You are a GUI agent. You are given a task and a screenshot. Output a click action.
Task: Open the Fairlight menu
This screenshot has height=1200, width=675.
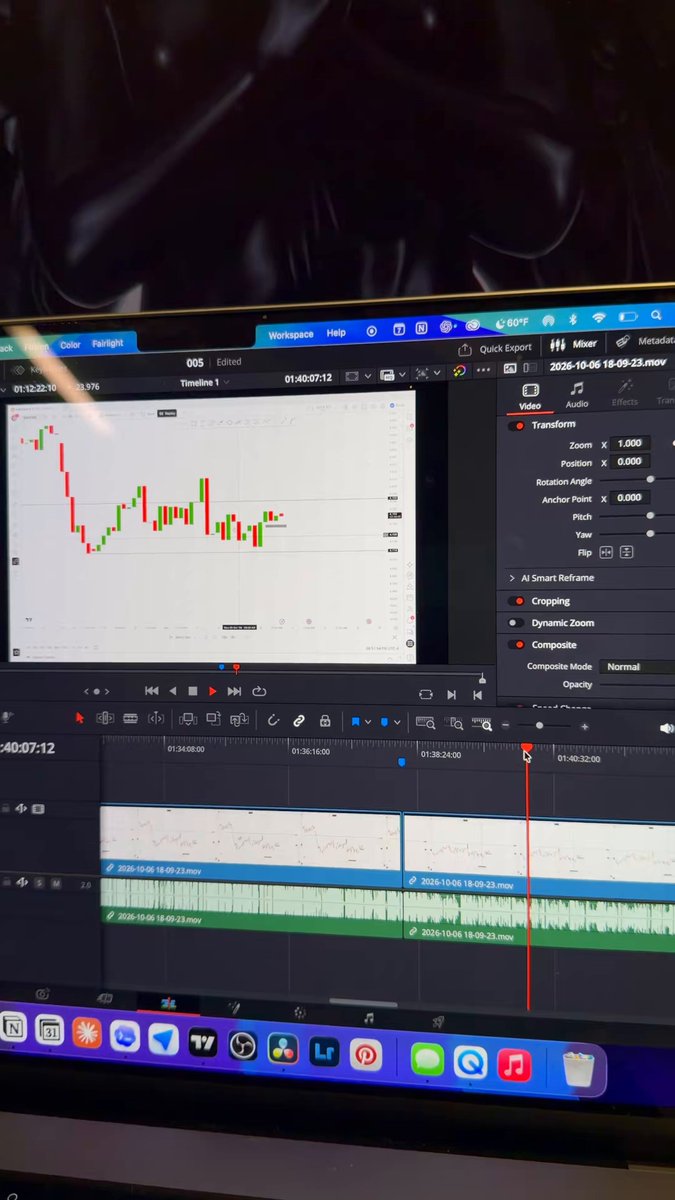108,343
